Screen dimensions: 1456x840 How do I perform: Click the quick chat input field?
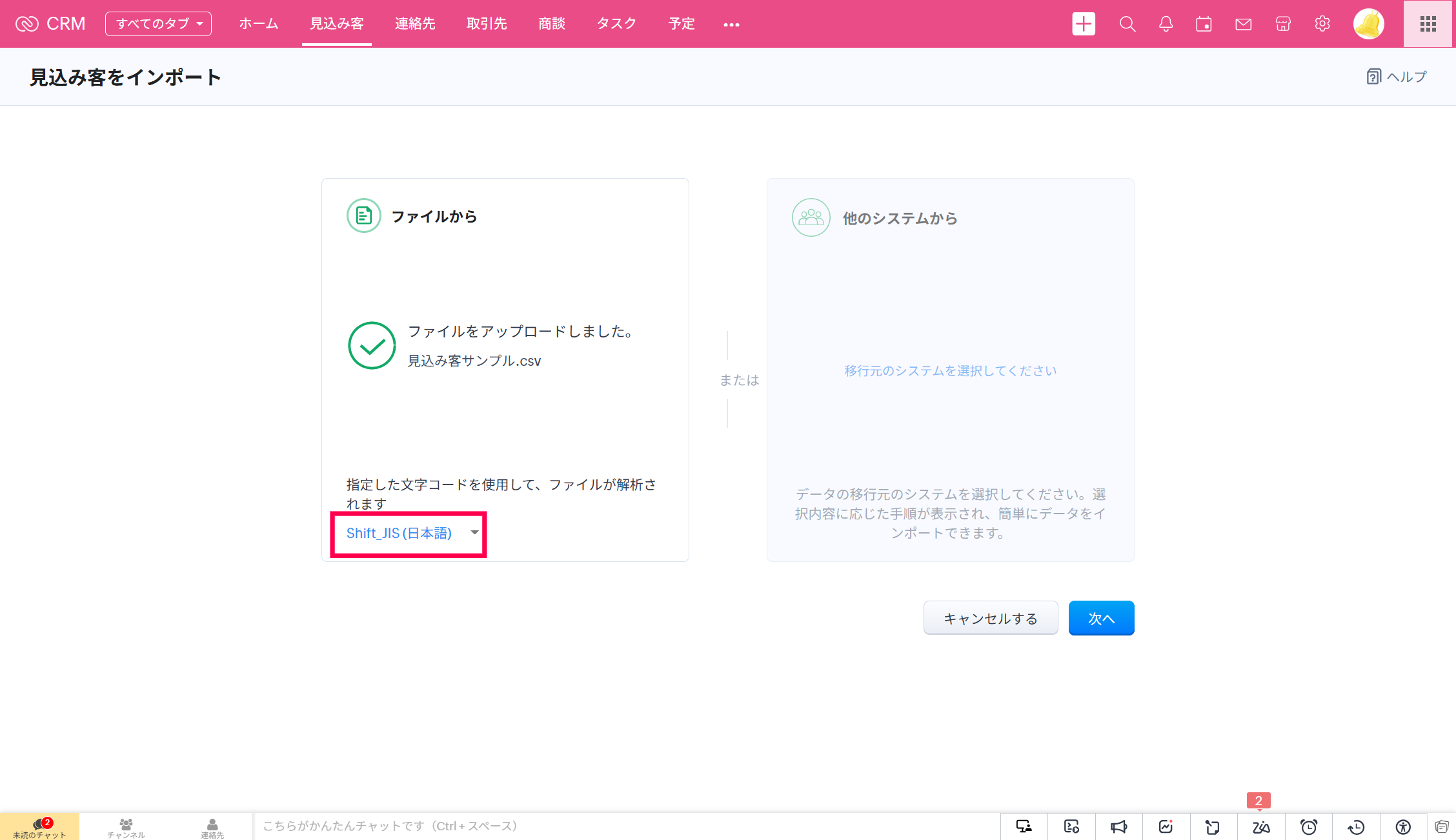(x=452, y=826)
